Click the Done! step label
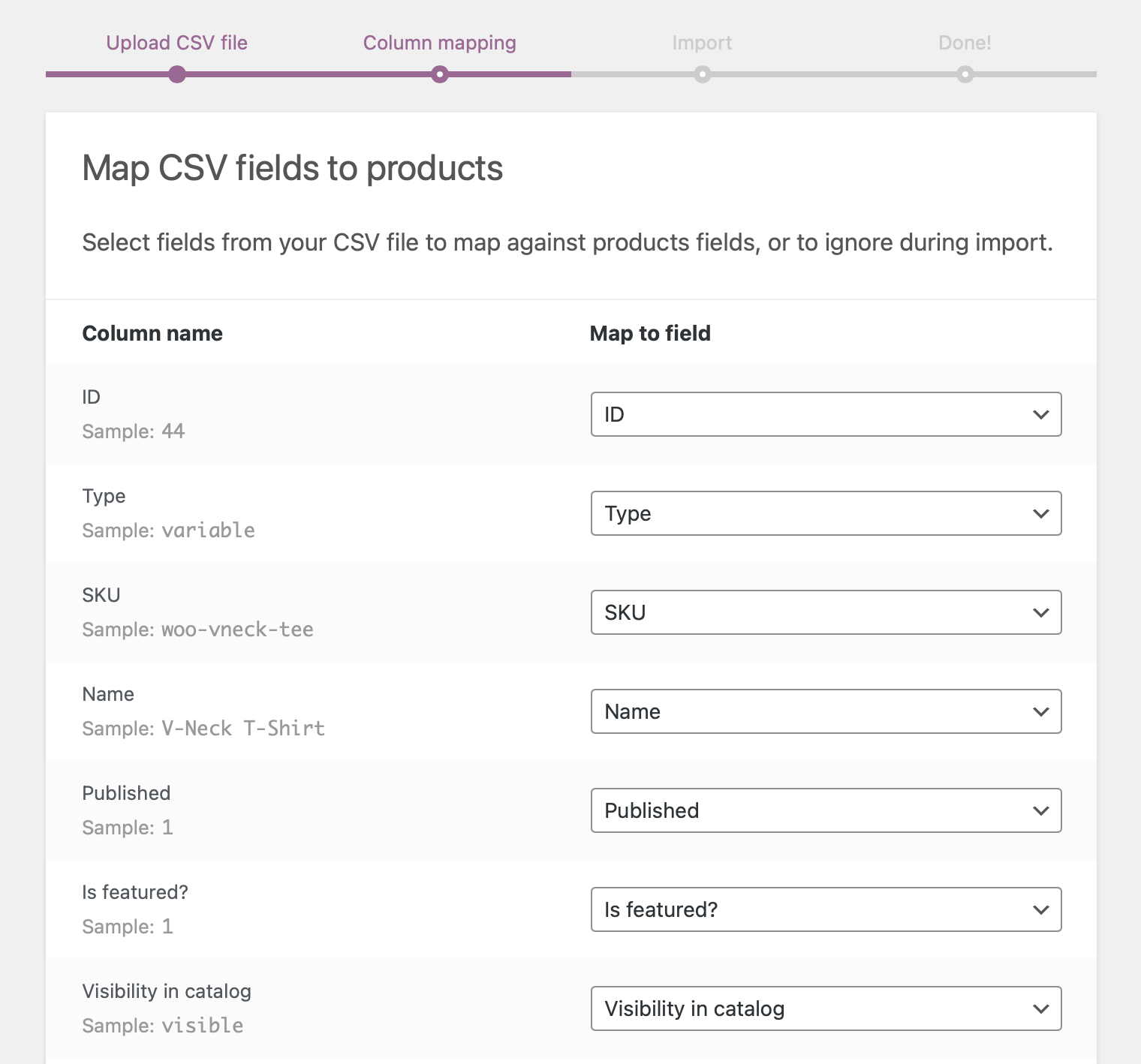 pyautogui.click(x=965, y=43)
